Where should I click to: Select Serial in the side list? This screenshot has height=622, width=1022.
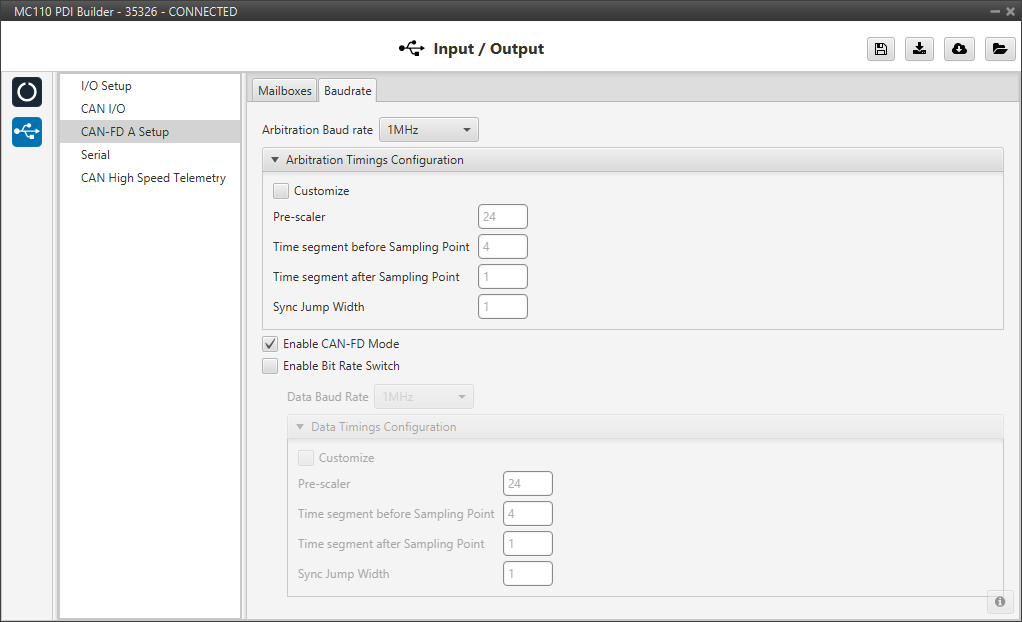coord(95,155)
